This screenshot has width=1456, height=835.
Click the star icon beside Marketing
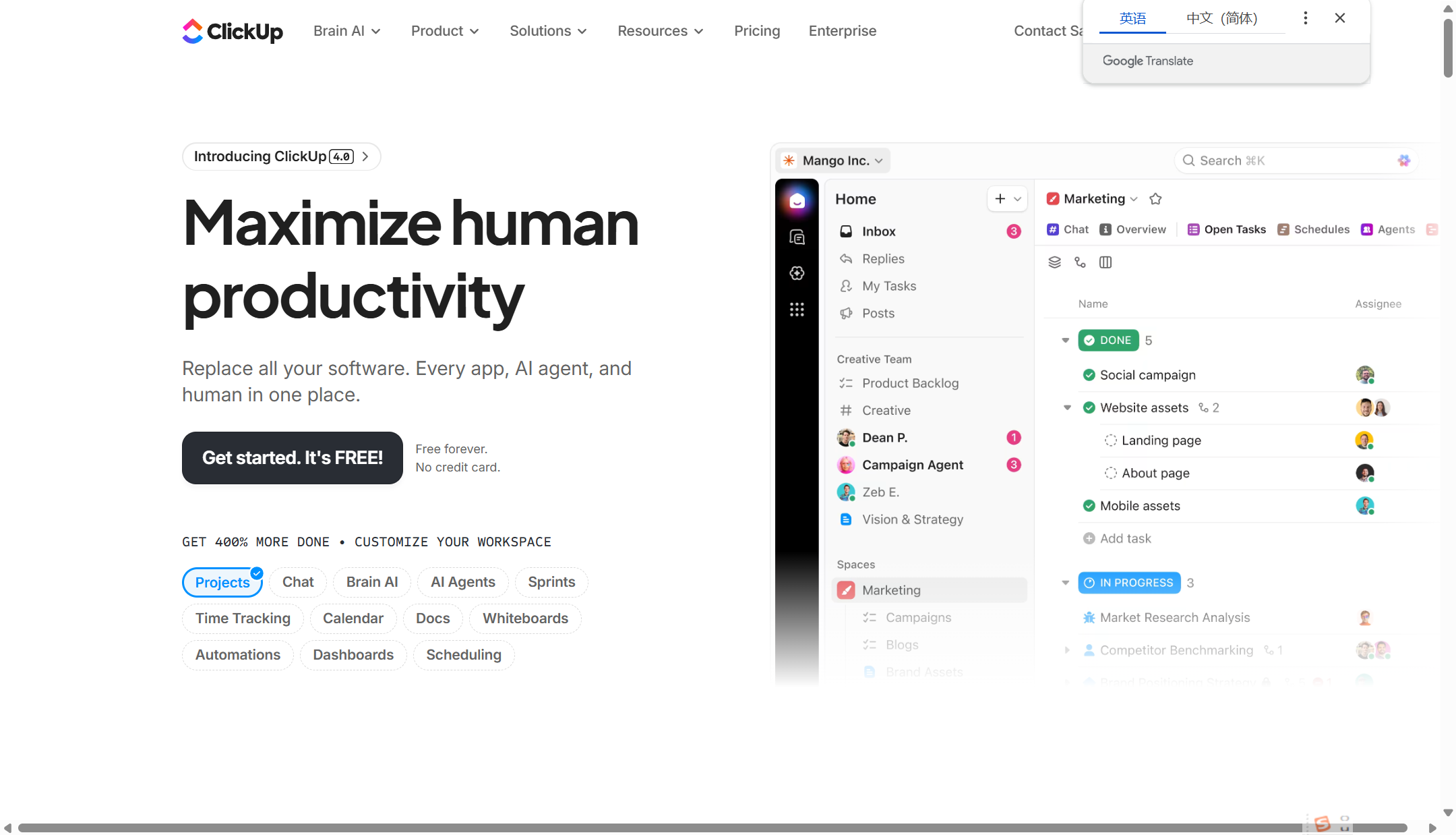click(1155, 199)
